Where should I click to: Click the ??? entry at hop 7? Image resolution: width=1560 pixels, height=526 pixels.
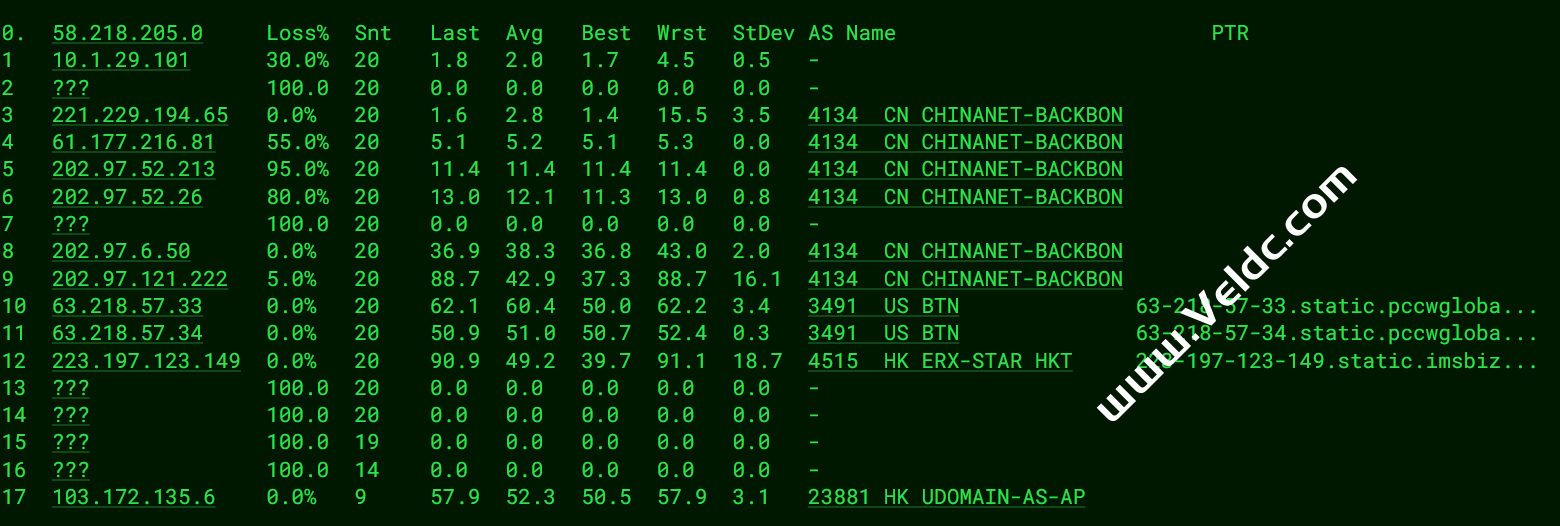(x=71, y=224)
